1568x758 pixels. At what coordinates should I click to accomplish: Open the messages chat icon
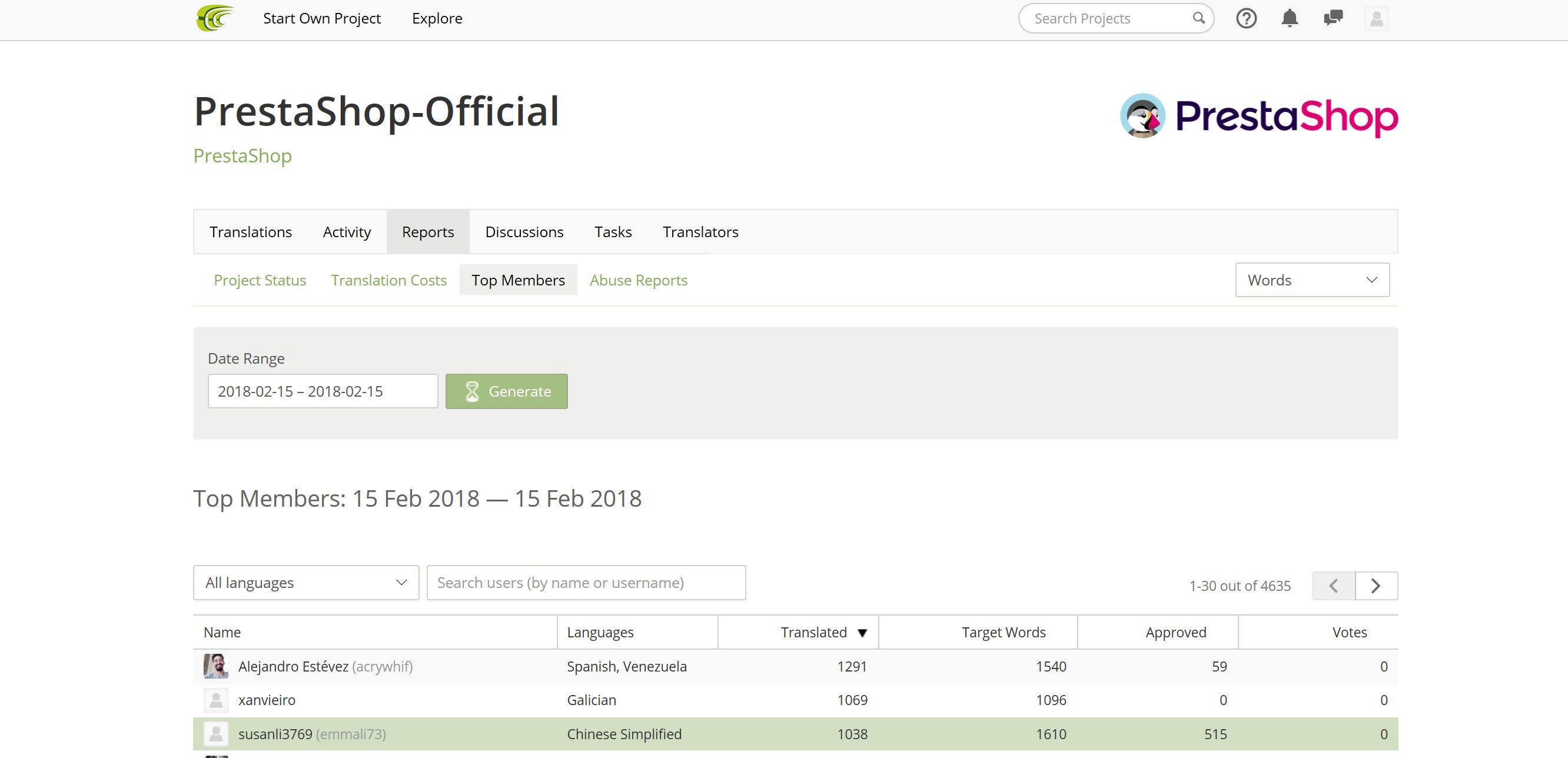point(1333,18)
